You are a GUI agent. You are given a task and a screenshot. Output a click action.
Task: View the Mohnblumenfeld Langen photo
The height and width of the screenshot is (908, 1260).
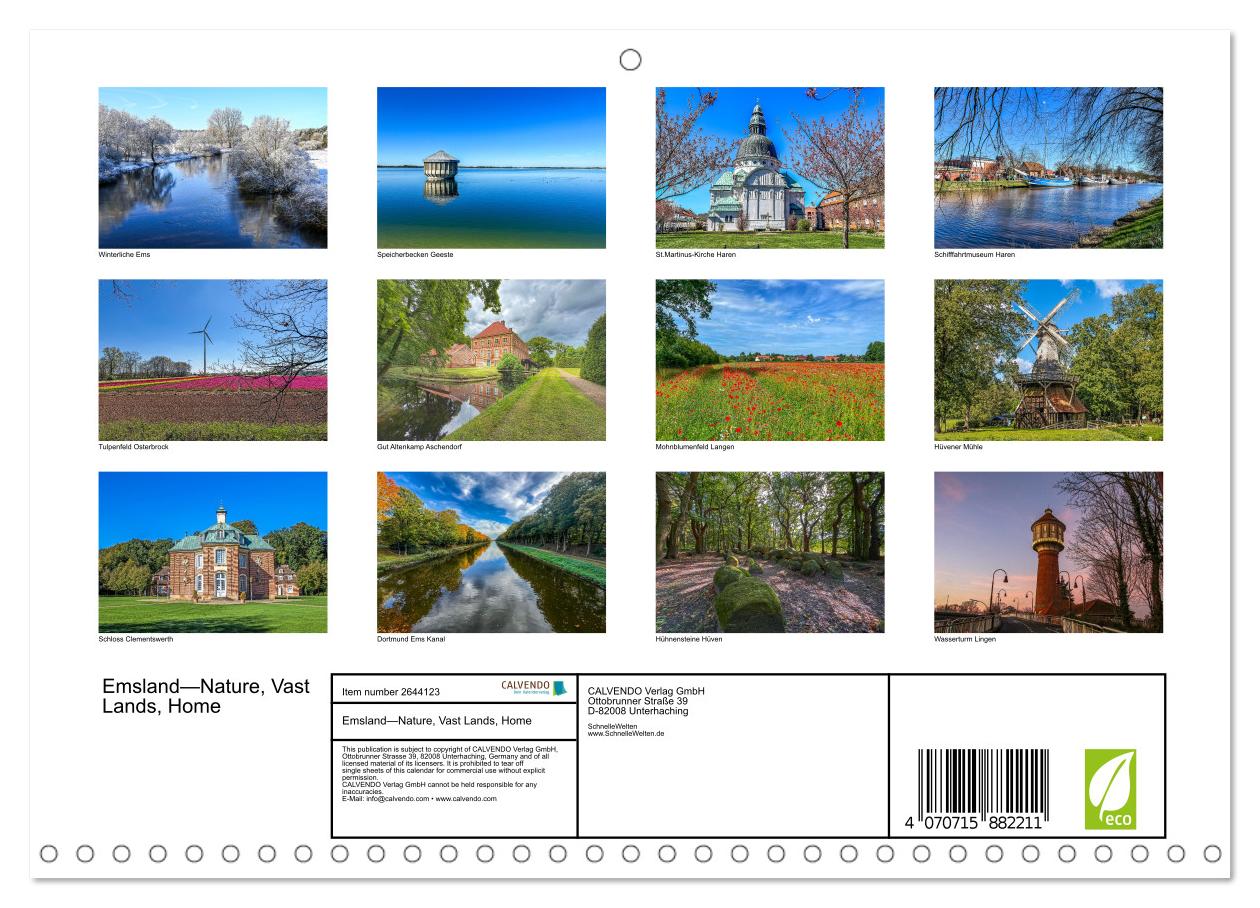(x=770, y=360)
